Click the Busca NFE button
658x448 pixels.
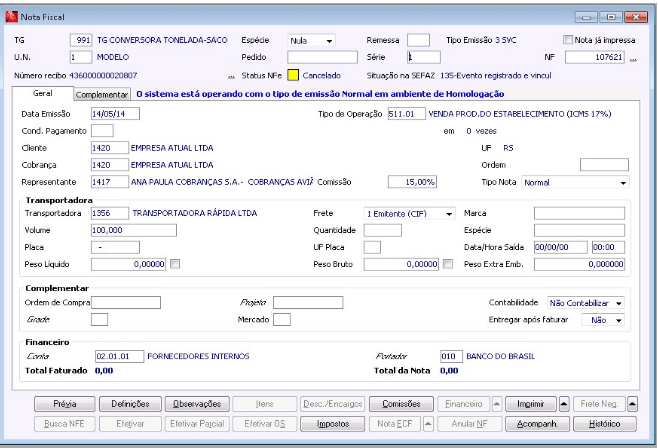click(x=65, y=424)
